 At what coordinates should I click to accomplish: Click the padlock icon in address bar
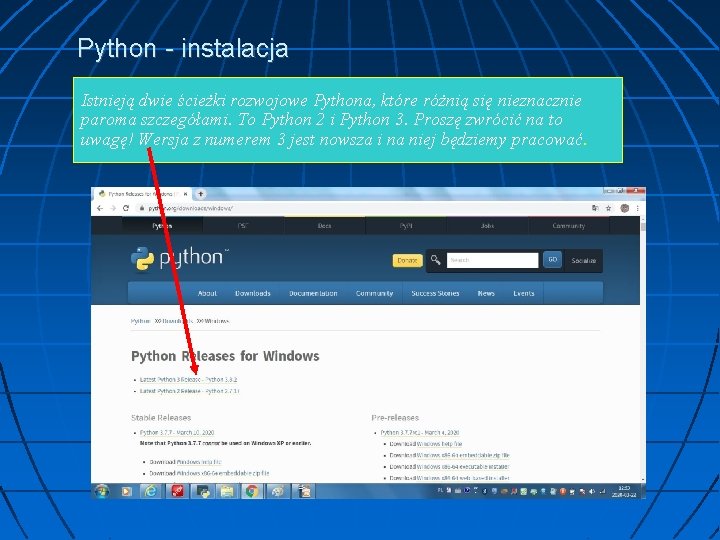click(x=141, y=208)
